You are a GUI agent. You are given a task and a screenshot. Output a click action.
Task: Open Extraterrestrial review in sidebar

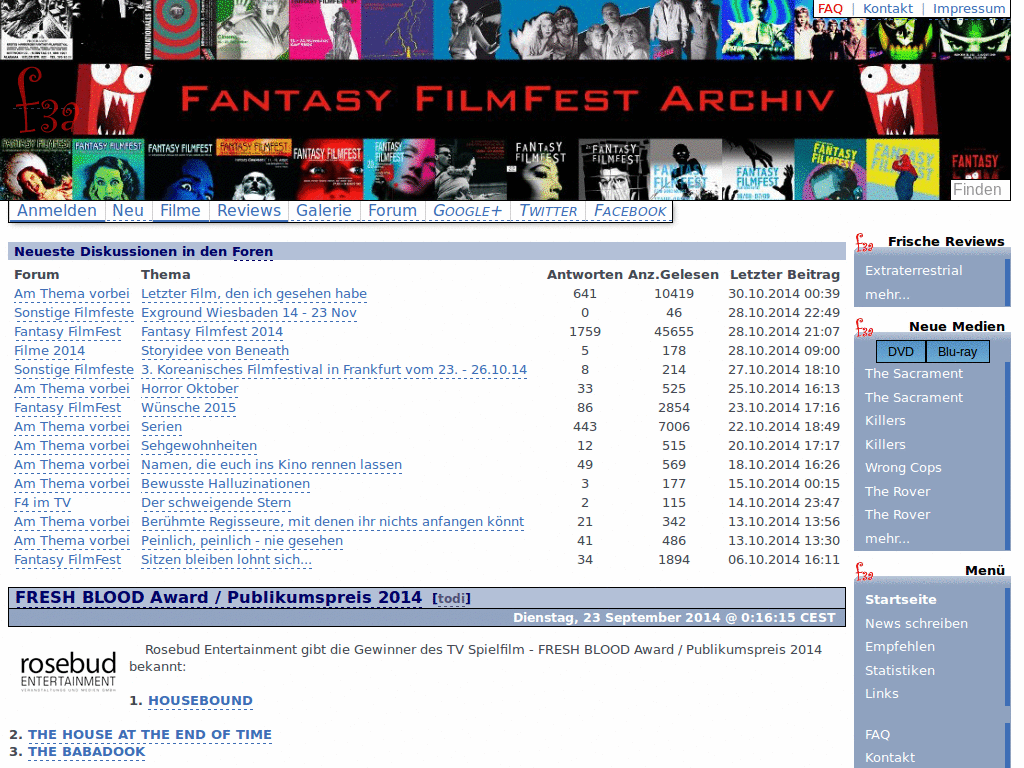tap(913, 270)
